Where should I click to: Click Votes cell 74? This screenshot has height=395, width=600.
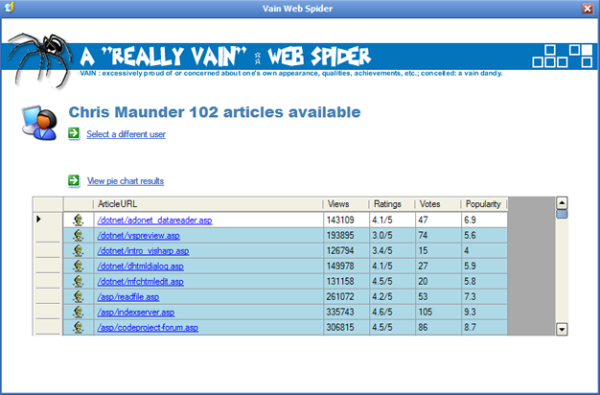coord(438,235)
